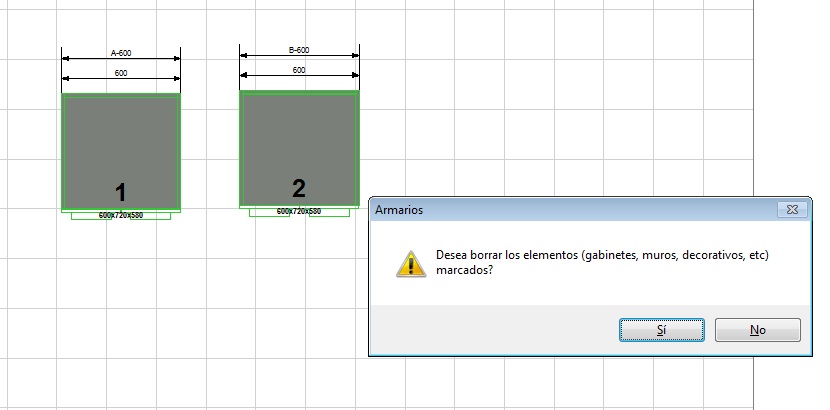The width and height of the screenshot is (830, 410).
Task: Cancel deletion with the No button
Action: pos(757,330)
